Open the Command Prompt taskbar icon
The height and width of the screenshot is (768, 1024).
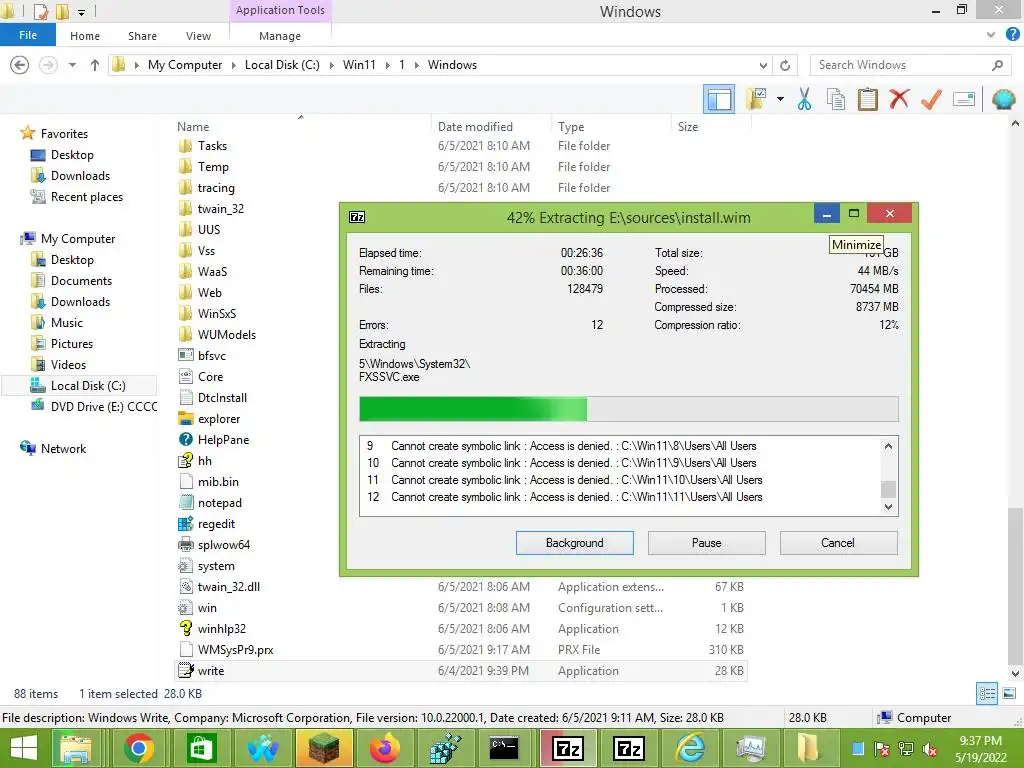click(x=504, y=749)
